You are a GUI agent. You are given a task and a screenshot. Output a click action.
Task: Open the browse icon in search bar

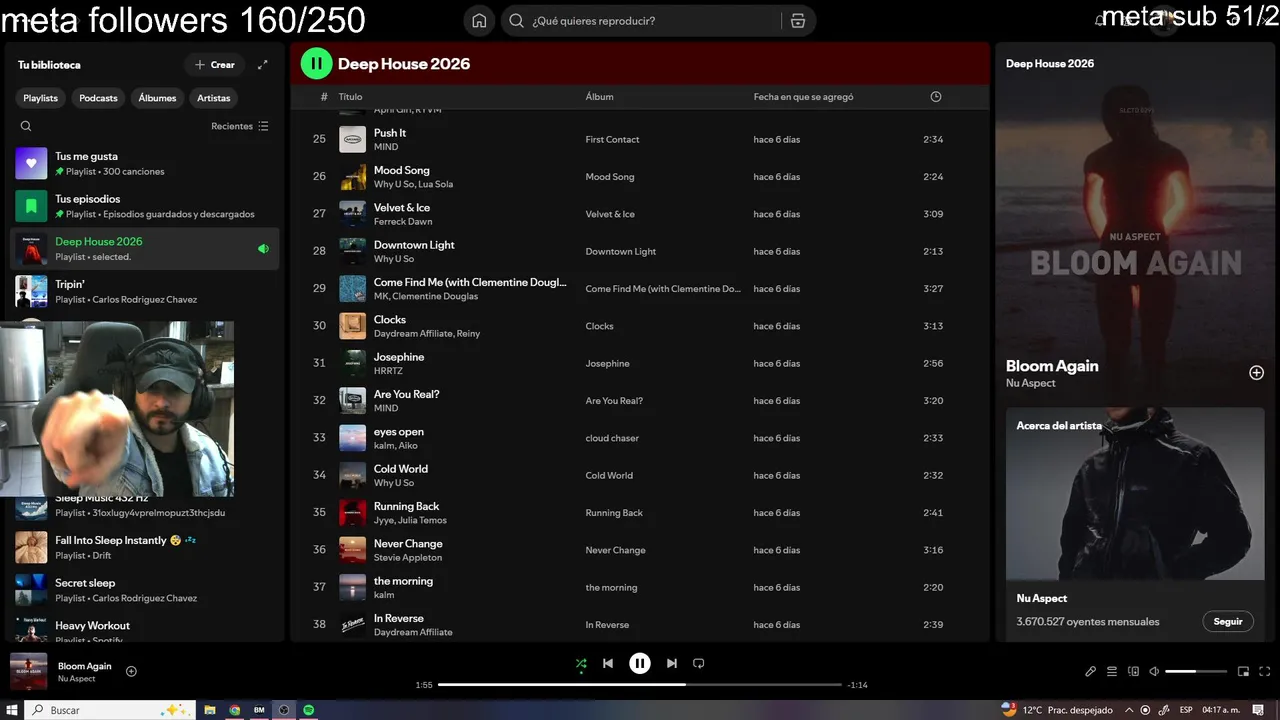pyautogui.click(x=797, y=21)
